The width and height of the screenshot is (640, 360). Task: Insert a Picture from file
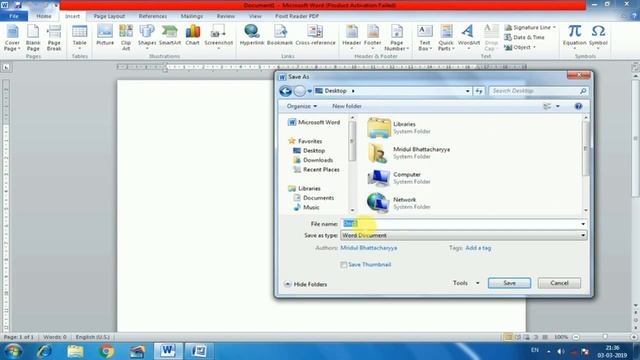105,35
